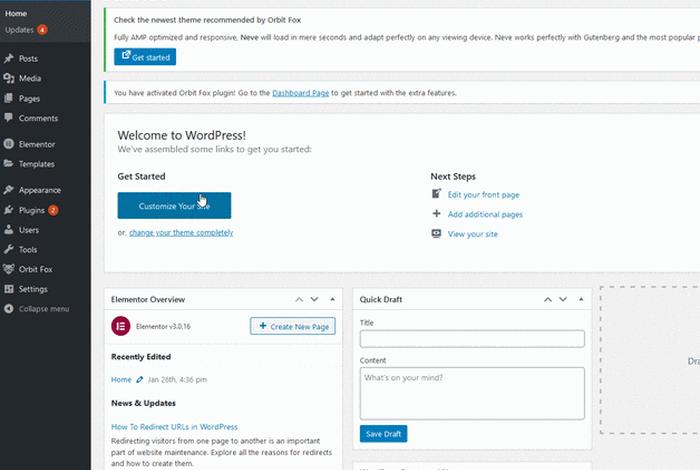Click Add additional pages link
The height and width of the screenshot is (470, 700).
pyautogui.click(x=485, y=214)
